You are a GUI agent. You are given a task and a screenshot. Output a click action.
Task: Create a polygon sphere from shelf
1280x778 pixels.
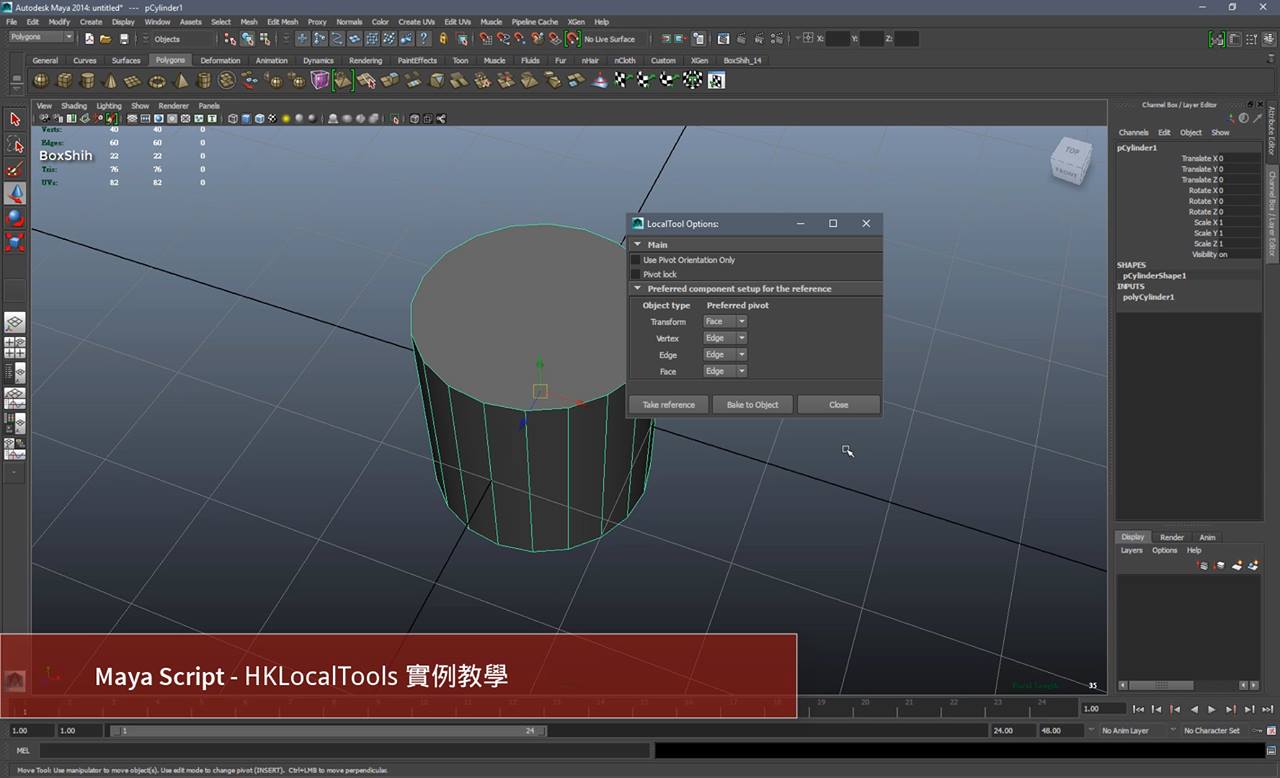pos(42,80)
